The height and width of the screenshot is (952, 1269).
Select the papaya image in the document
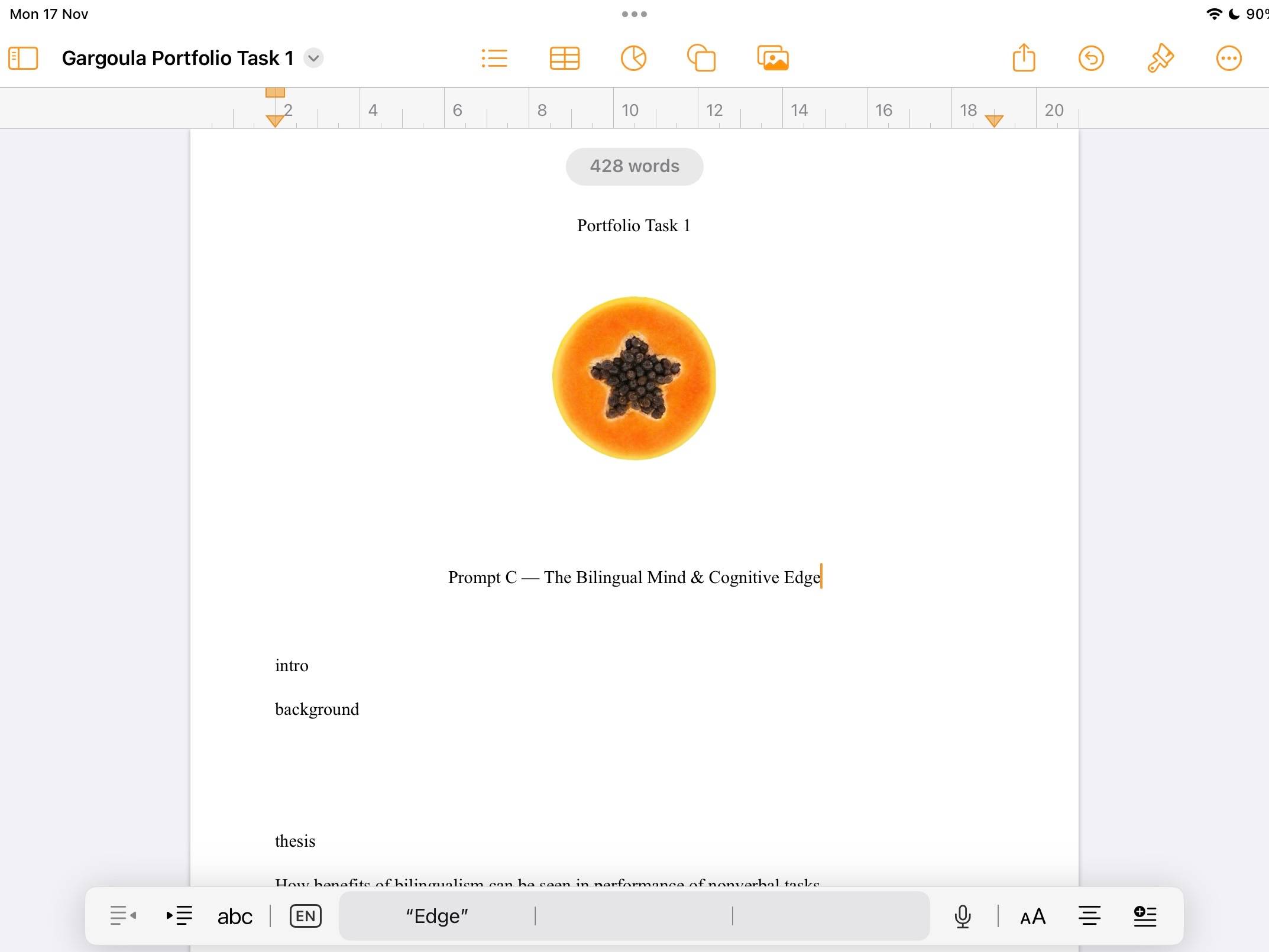(x=634, y=378)
